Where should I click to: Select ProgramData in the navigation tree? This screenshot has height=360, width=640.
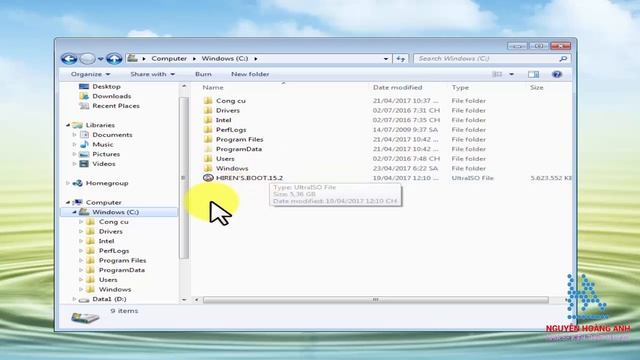pos(122,270)
